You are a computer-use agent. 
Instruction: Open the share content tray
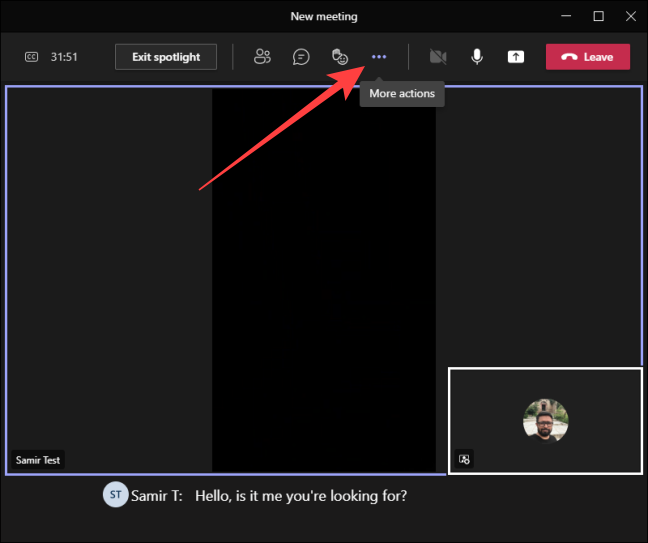coord(516,57)
